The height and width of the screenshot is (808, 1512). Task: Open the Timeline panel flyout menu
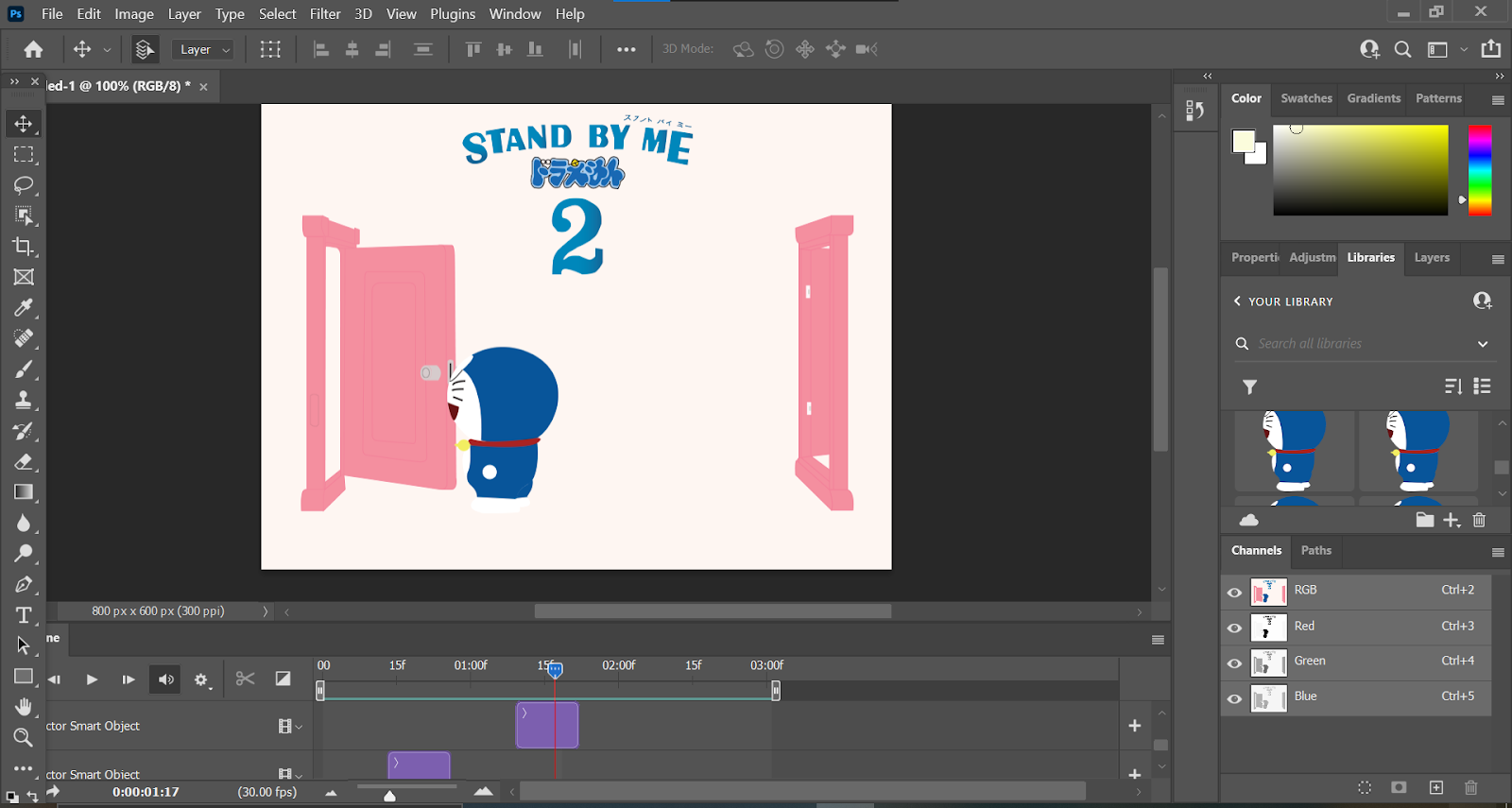[x=1158, y=640]
